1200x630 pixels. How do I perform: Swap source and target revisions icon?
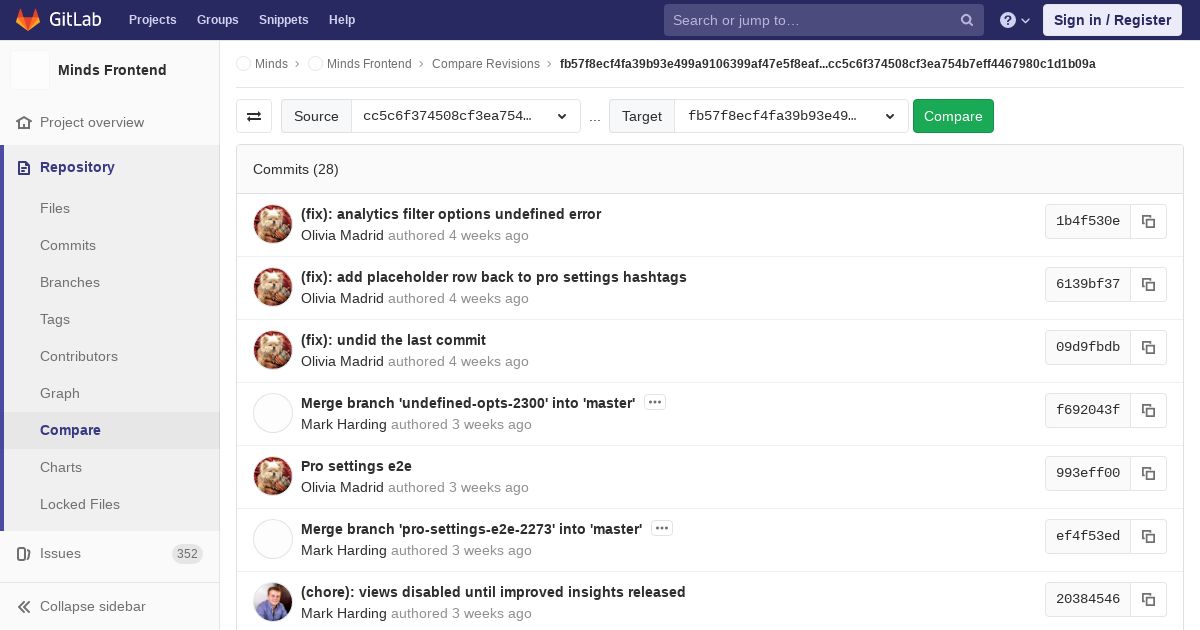coord(254,116)
